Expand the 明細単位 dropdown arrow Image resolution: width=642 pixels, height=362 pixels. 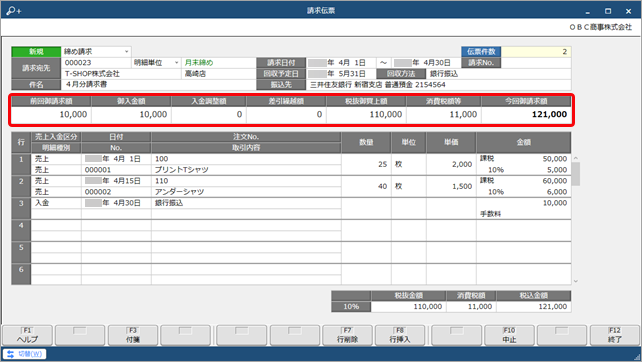[x=176, y=63]
